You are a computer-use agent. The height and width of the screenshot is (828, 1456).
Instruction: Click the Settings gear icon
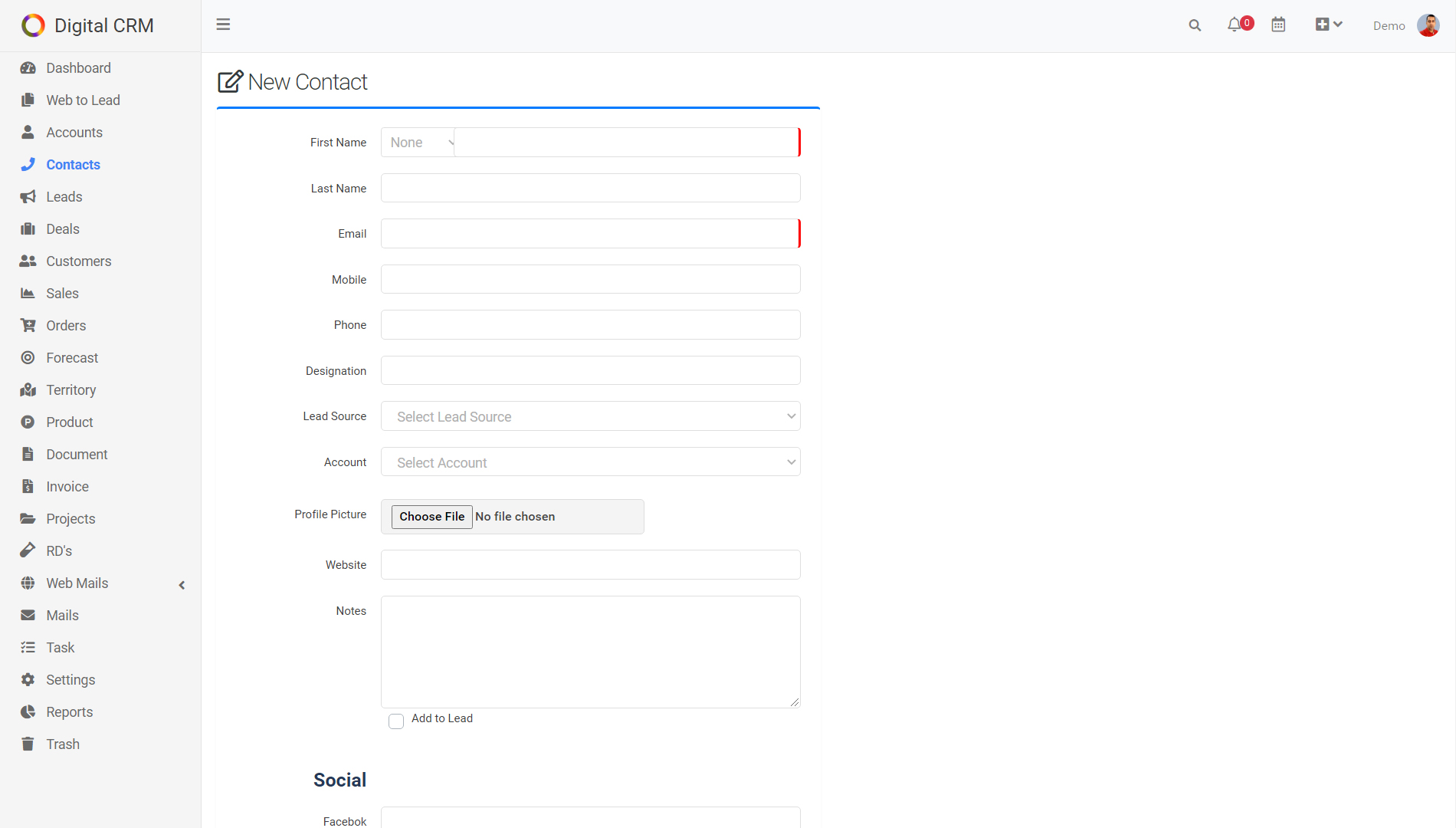(x=28, y=680)
